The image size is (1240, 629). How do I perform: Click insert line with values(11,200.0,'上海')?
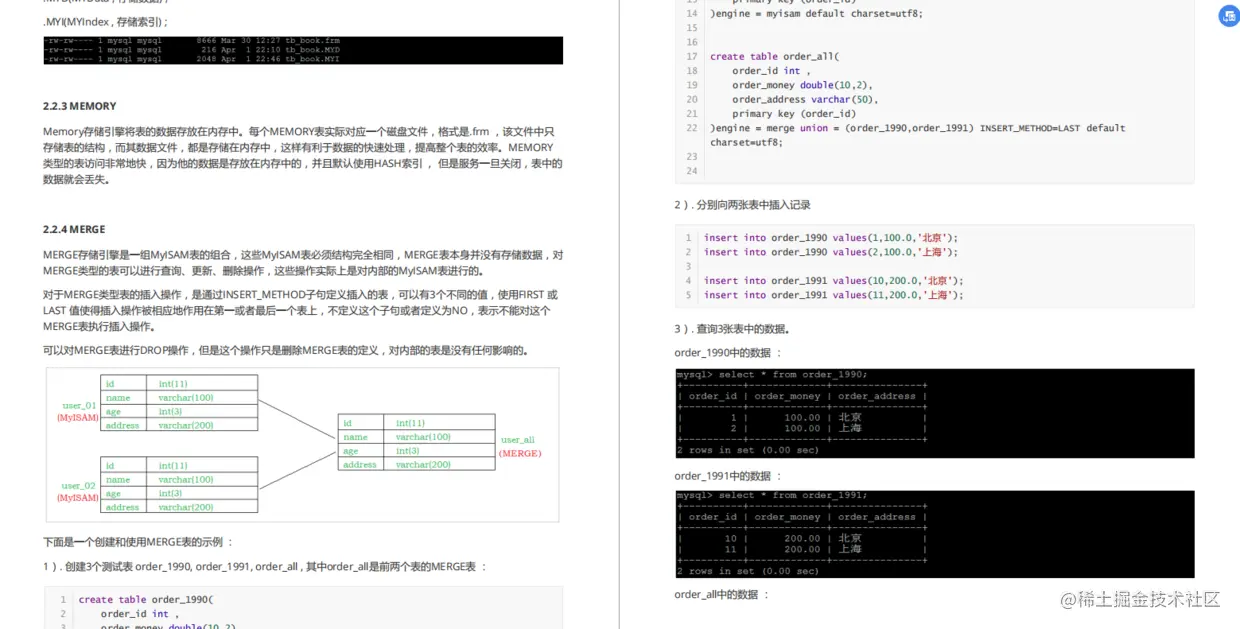click(834, 295)
